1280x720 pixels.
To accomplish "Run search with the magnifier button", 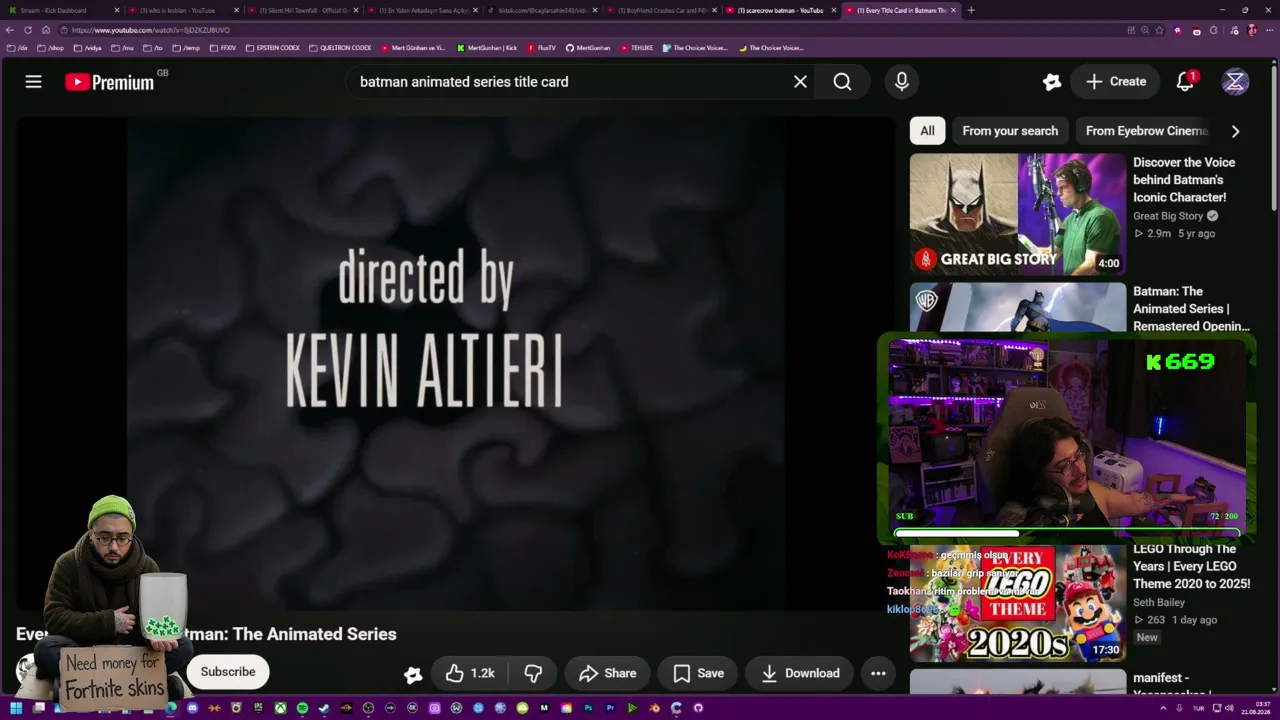I will pyautogui.click(x=843, y=82).
